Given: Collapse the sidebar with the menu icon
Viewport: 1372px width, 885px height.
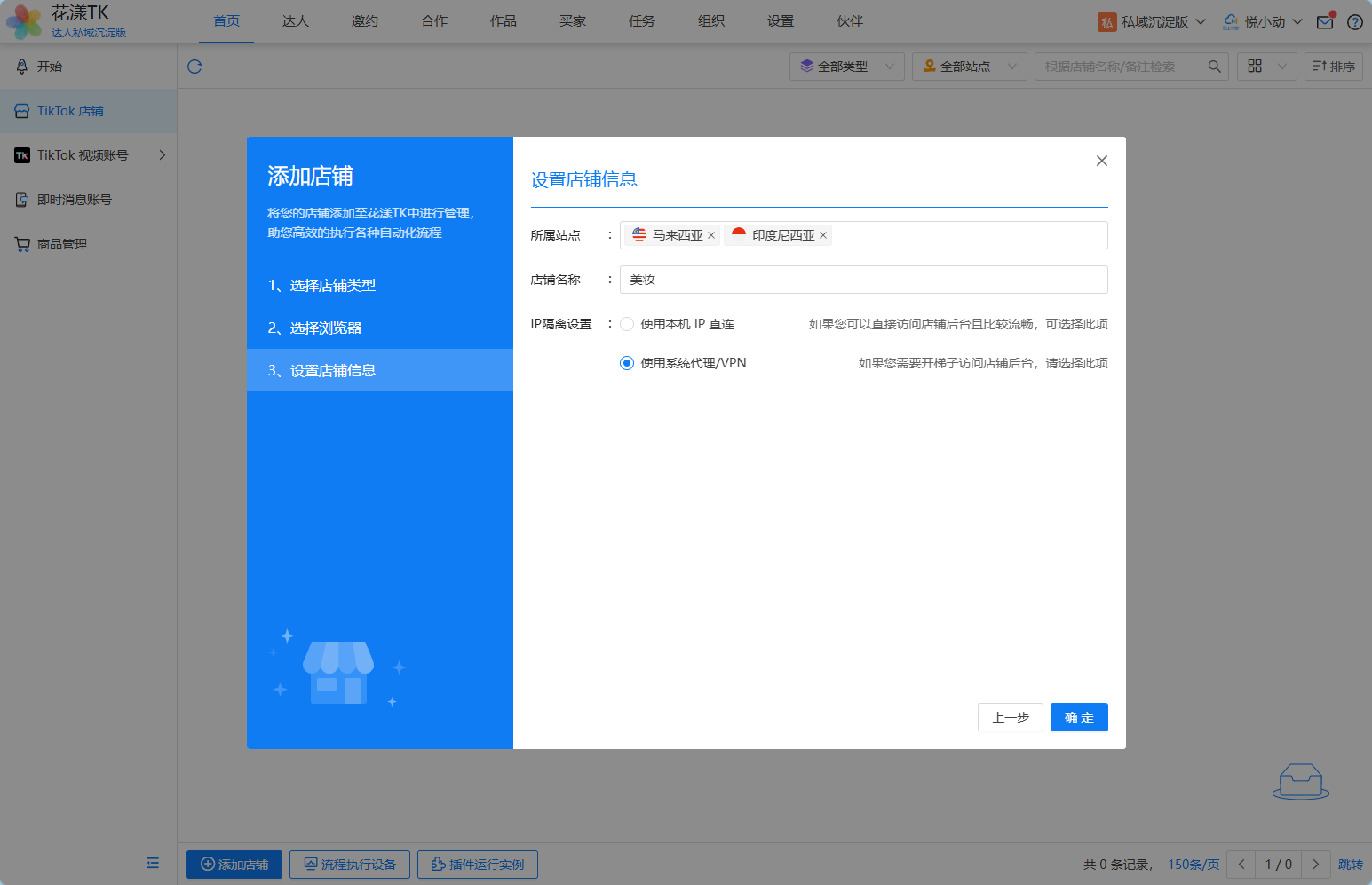Looking at the screenshot, I should 153,863.
